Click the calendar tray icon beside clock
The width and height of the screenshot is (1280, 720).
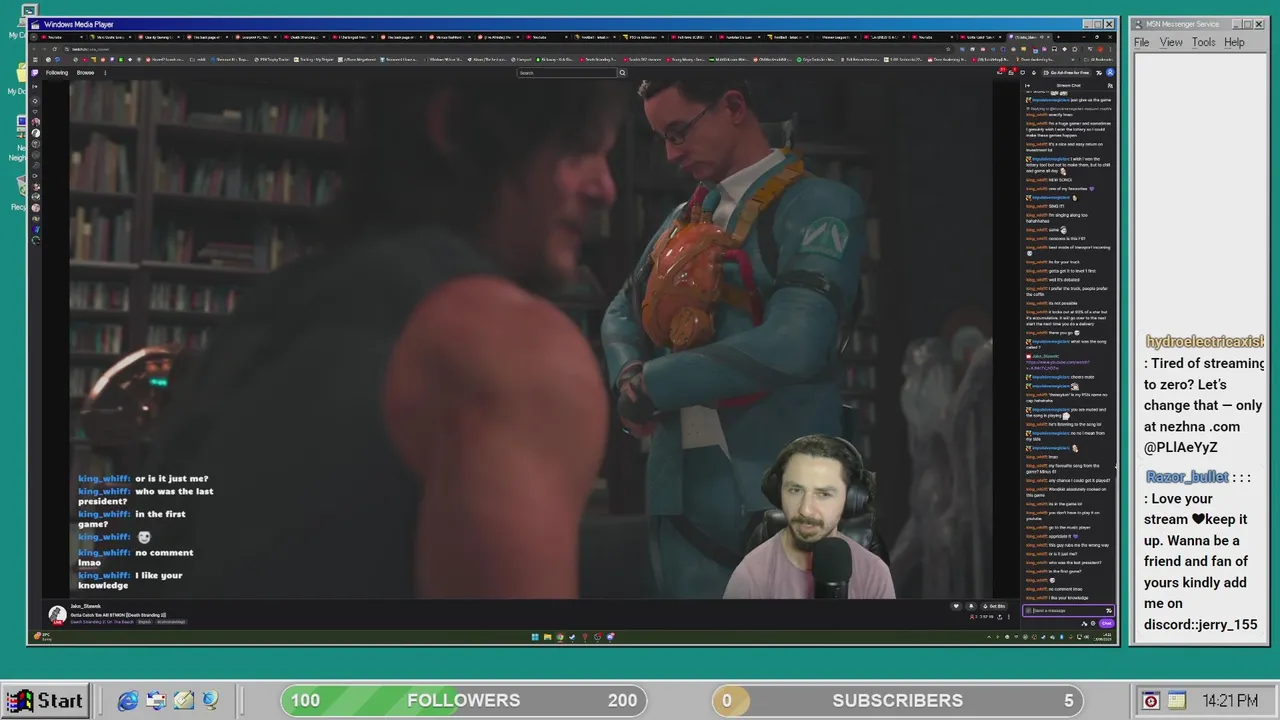tap(1176, 701)
